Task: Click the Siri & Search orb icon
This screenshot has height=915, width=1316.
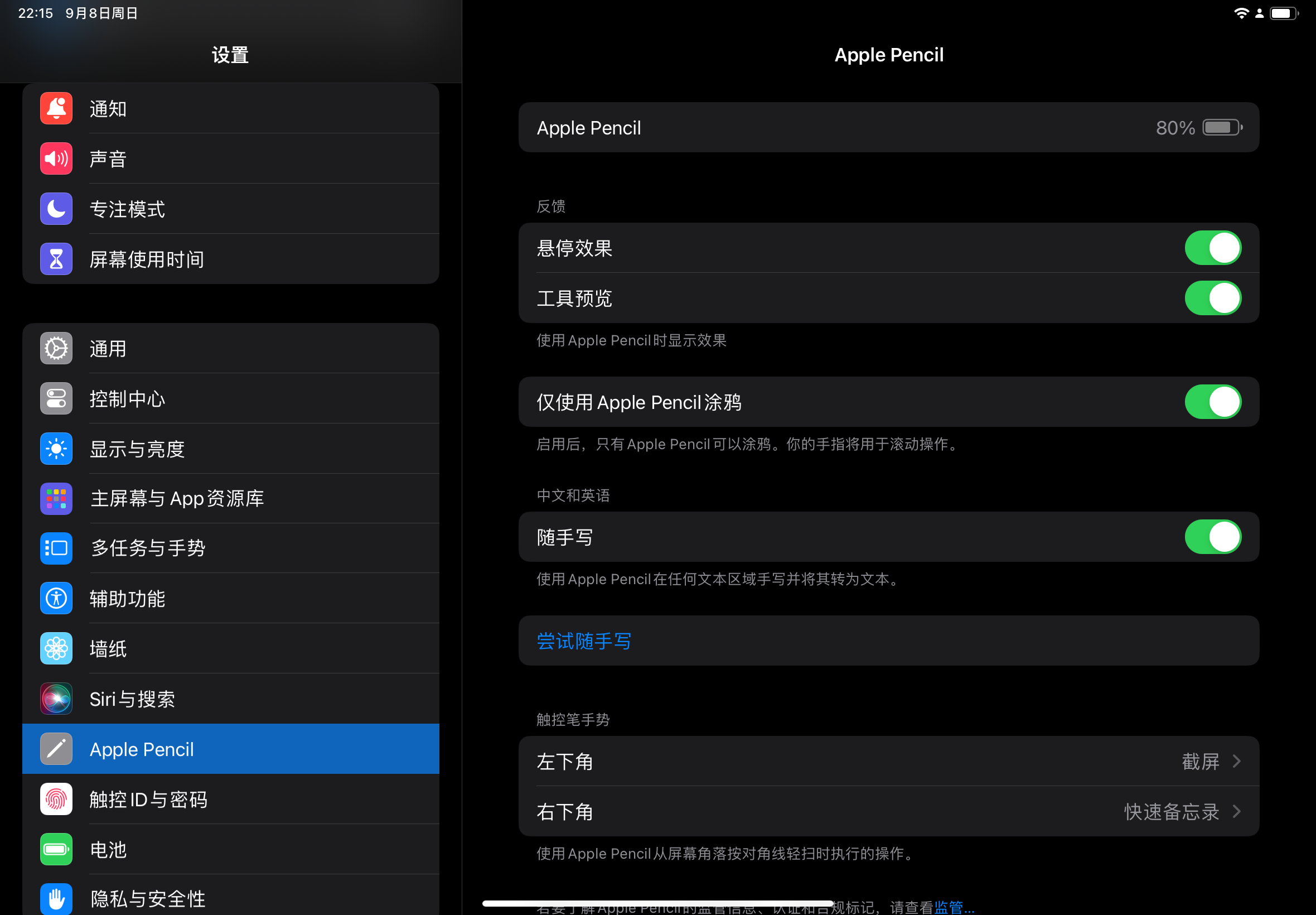Action: (56, 699)
